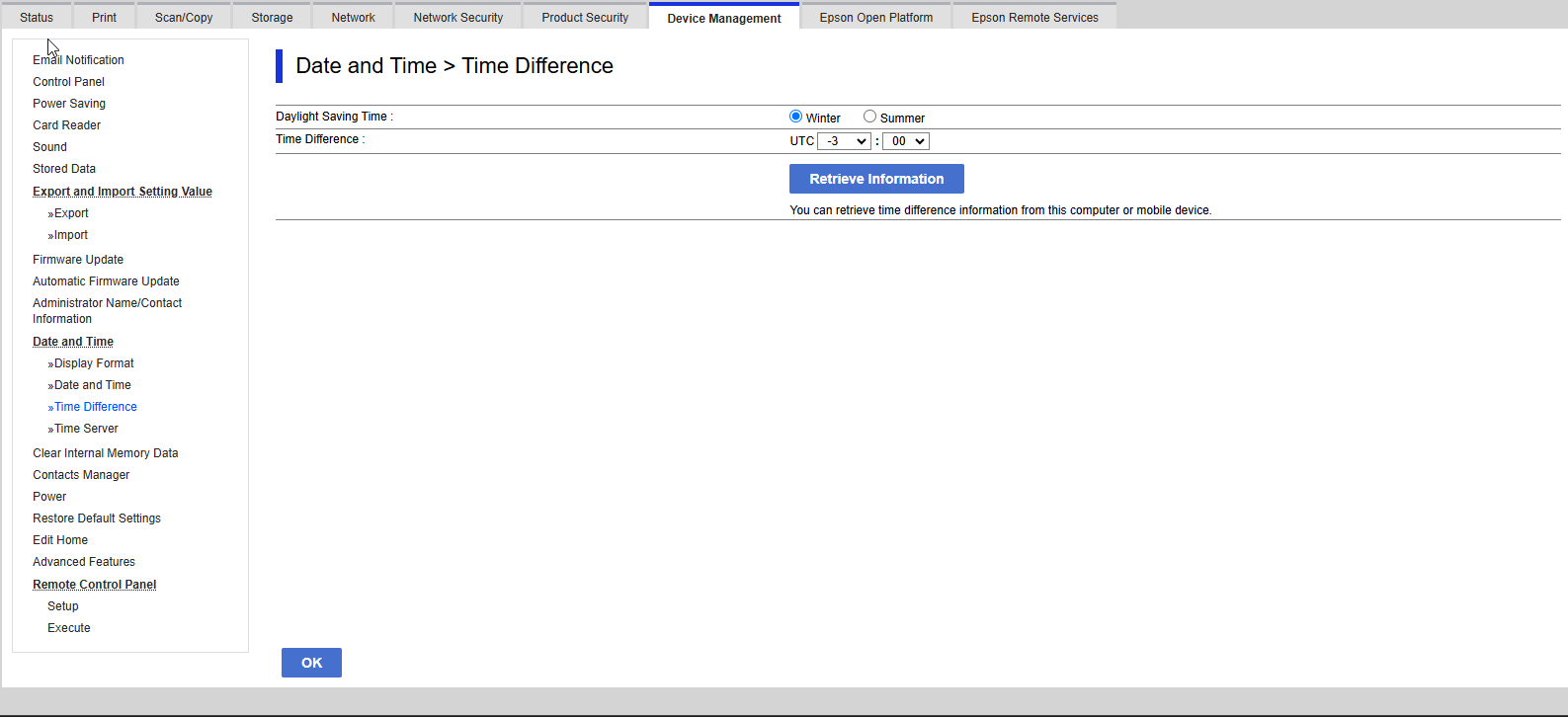
Task: Go to the Scan/Copy tab
Action: 184,18
